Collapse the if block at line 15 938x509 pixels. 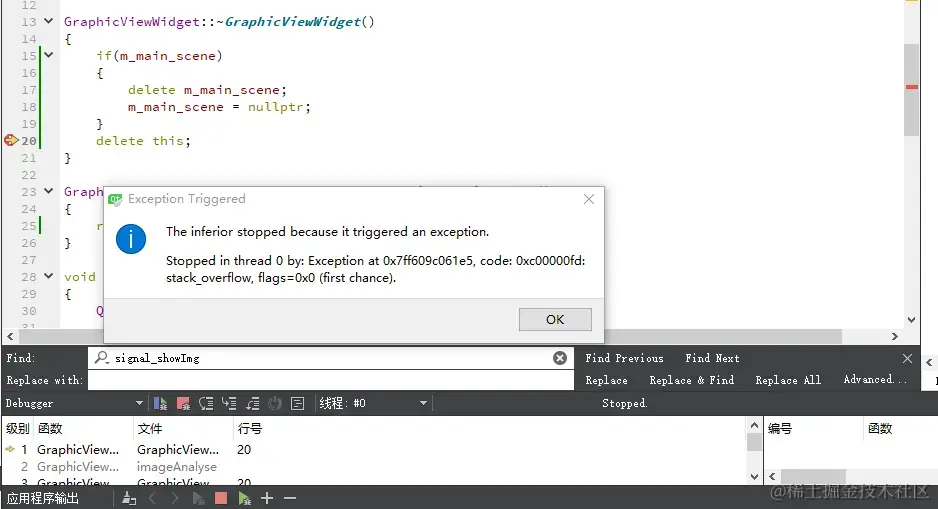click(48, 56)
